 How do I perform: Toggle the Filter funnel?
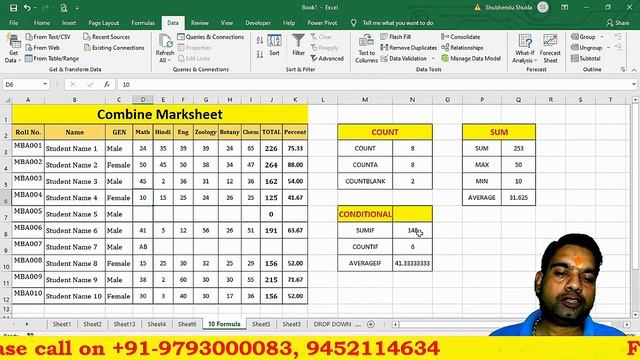pos(298,45)
